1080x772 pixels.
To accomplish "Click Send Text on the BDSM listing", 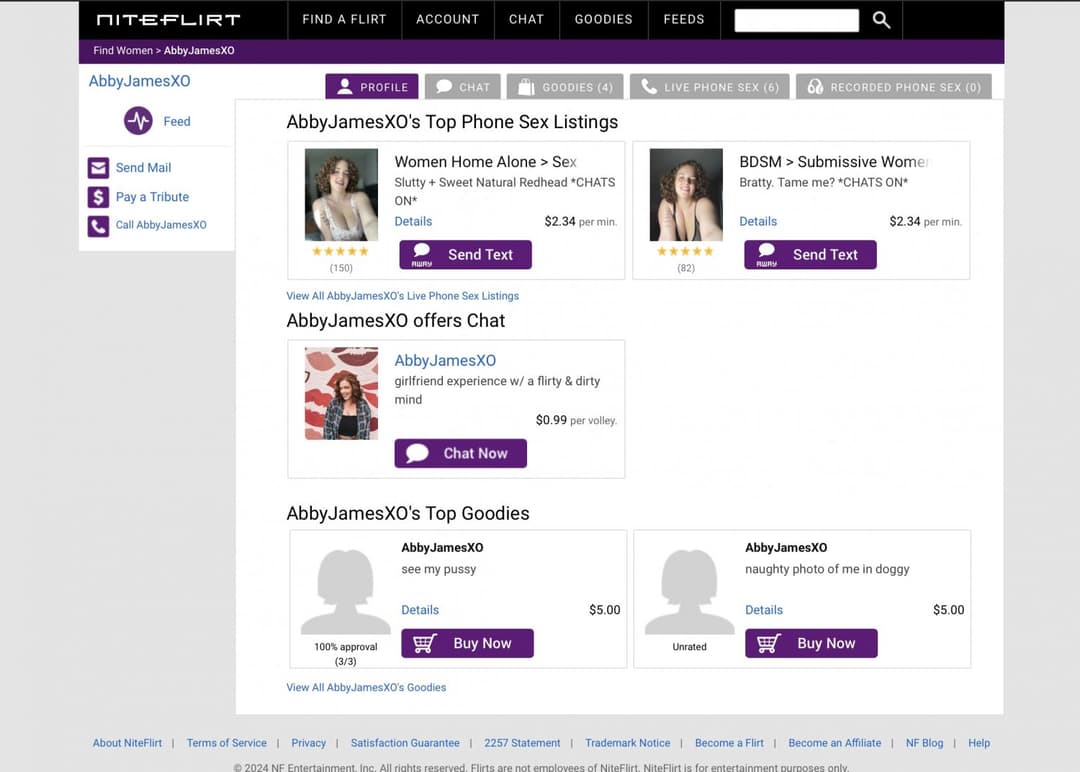I will tap(810, 255).
